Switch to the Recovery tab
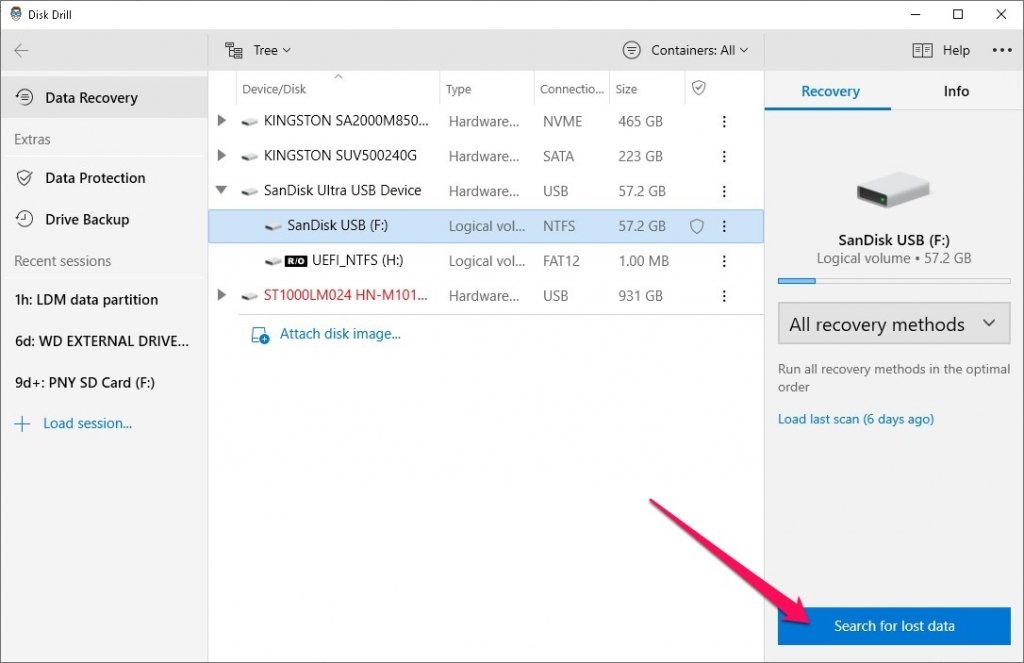 click(x=828, y=90)
